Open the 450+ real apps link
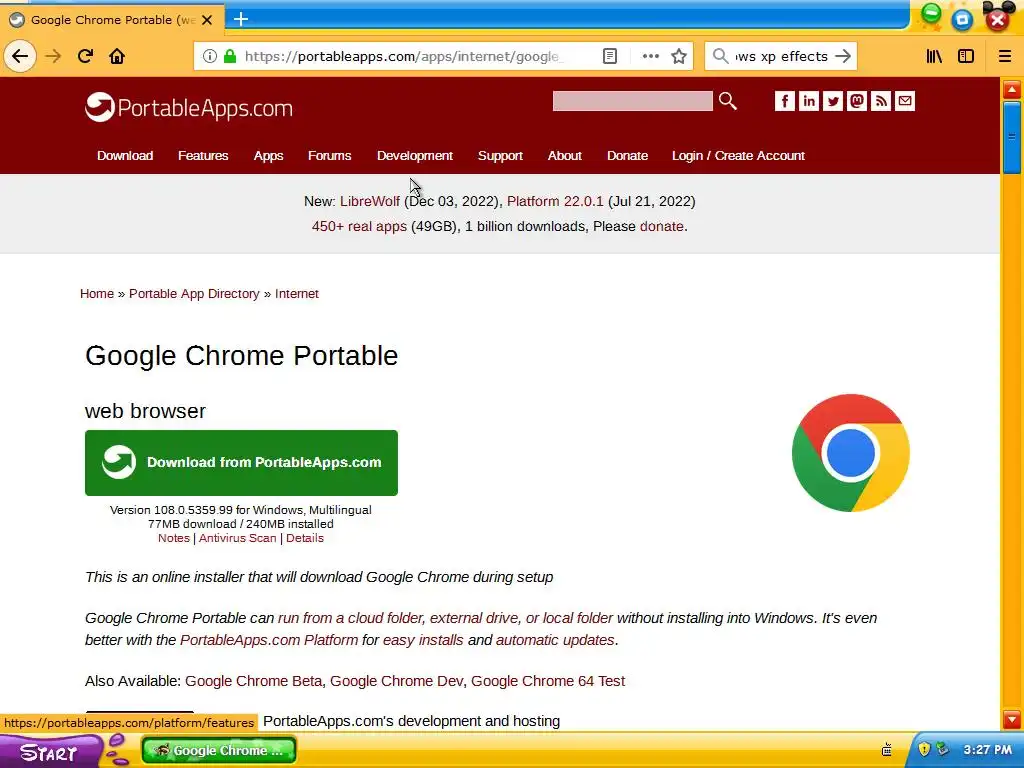 pos(359,226)
